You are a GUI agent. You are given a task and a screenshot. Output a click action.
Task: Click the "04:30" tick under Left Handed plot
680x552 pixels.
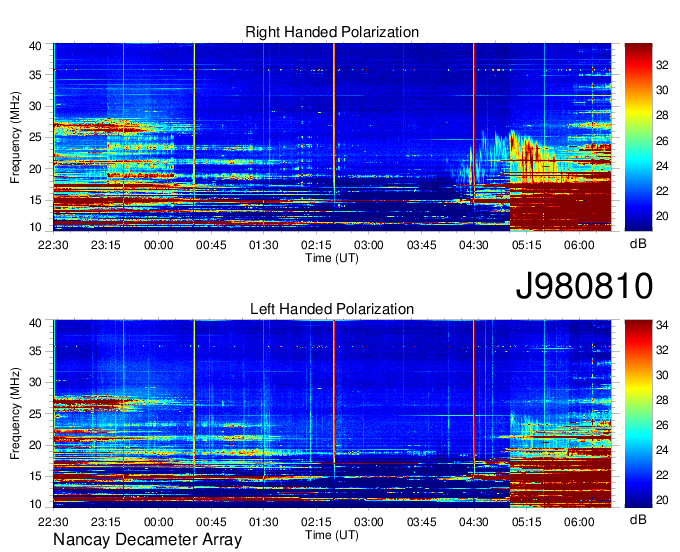474,522
